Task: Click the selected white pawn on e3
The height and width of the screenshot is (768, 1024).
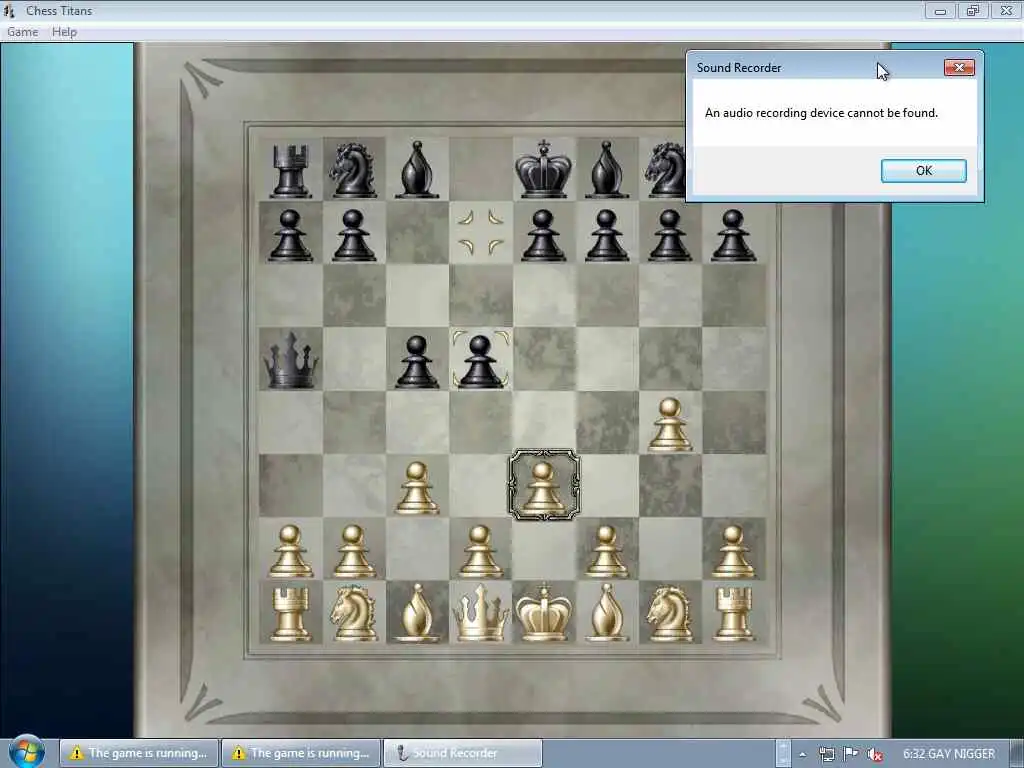Action: (x=543, y=488)
